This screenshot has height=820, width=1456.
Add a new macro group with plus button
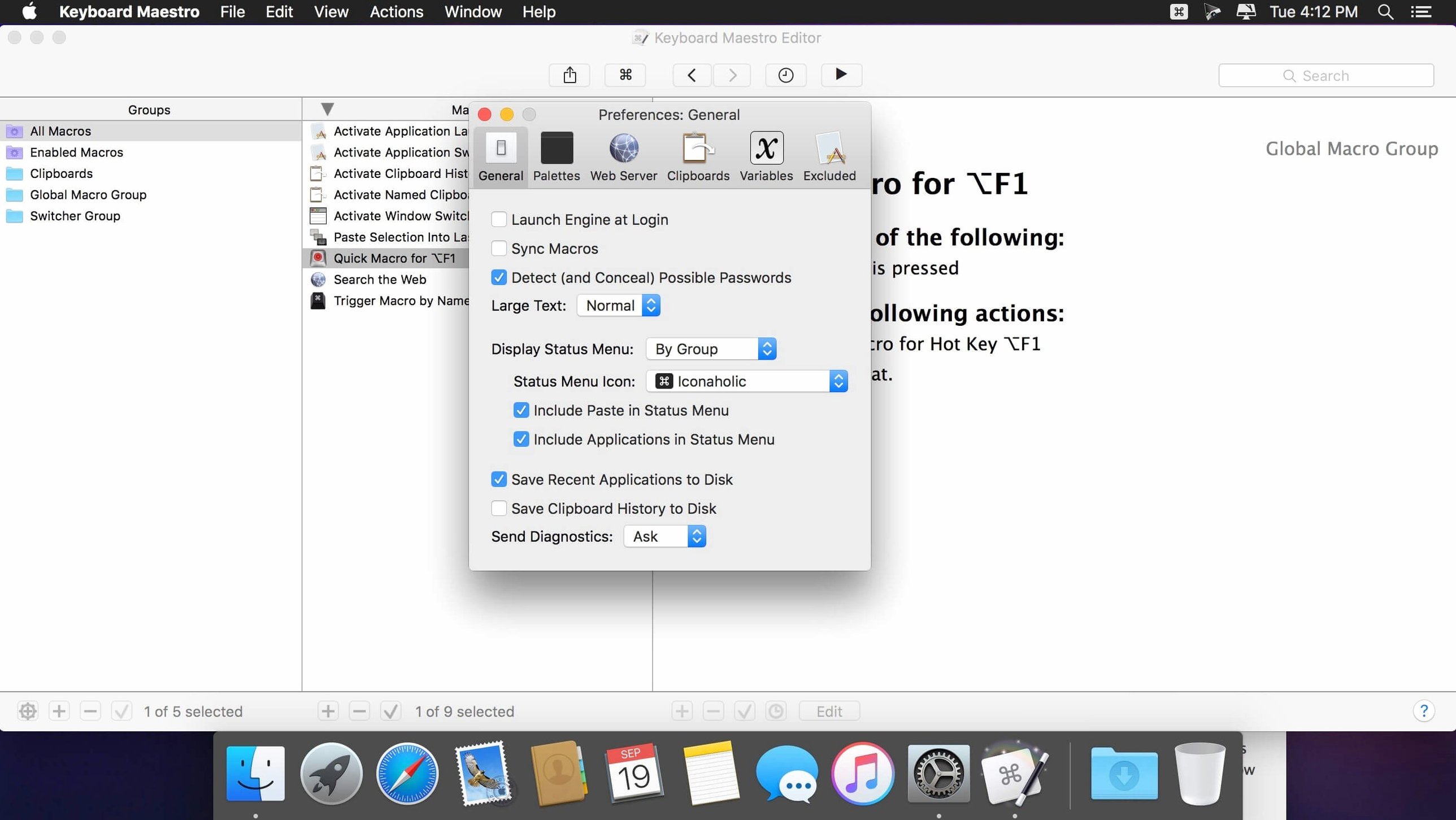tap(59, 711)
